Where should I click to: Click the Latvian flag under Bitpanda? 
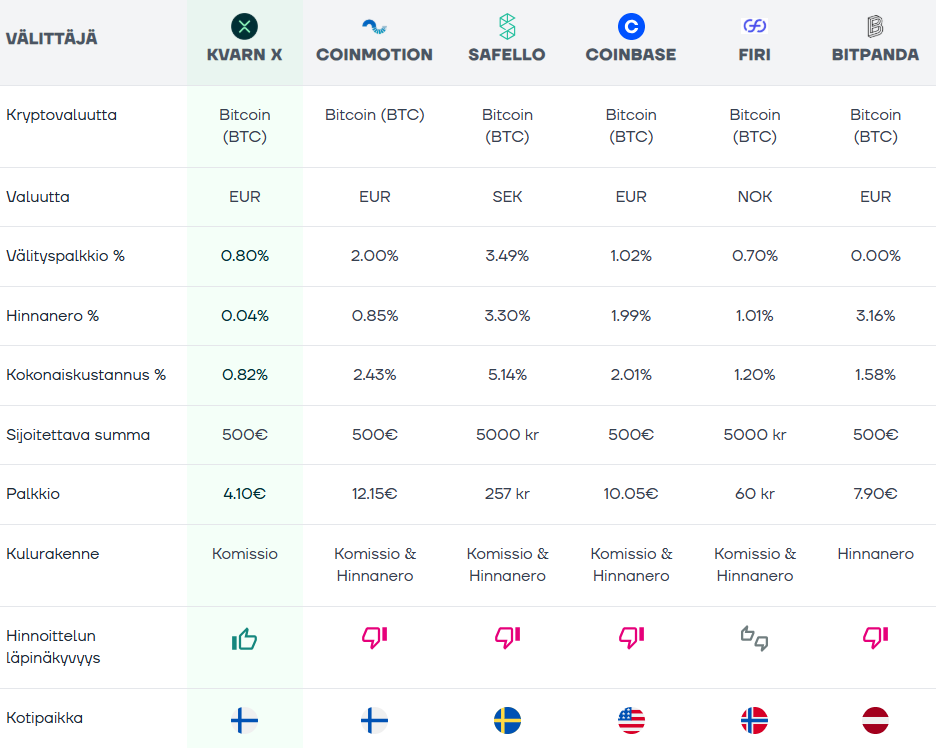coord(875,720)
